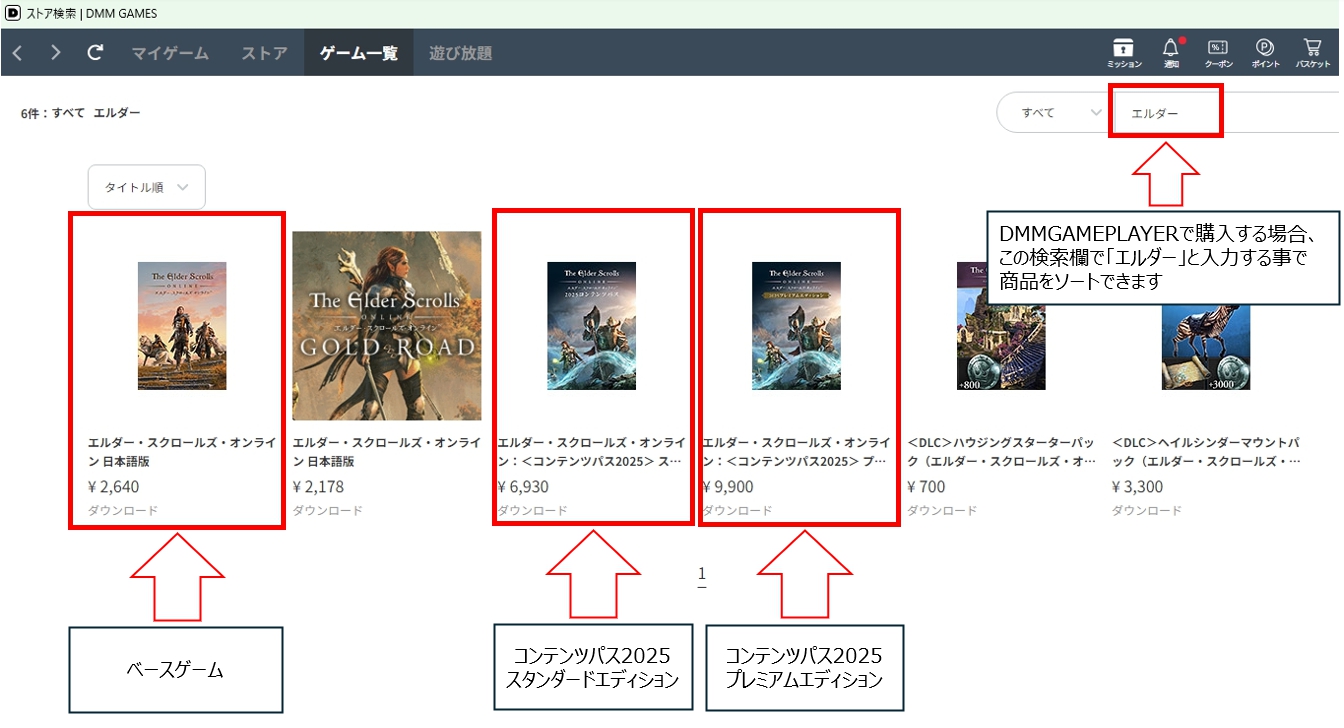Open the クーポン icon
The width and height of the screenshot is (1344, 728).
point(1218,53)
